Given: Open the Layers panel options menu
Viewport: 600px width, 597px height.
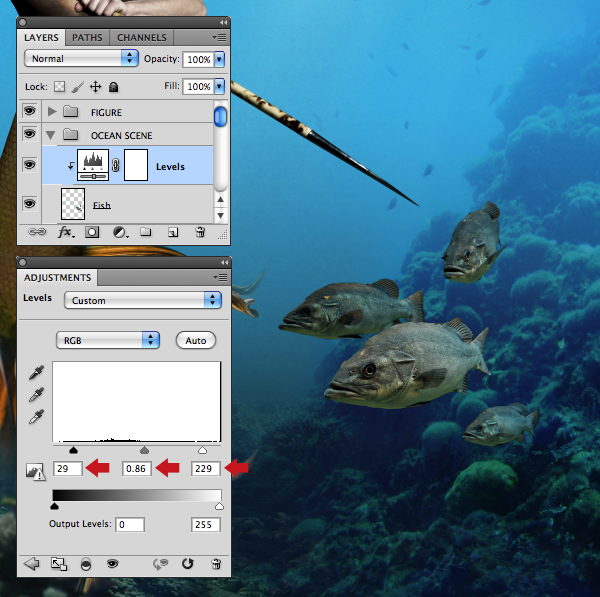Looking at the screenshot, I should click(220, 38).
